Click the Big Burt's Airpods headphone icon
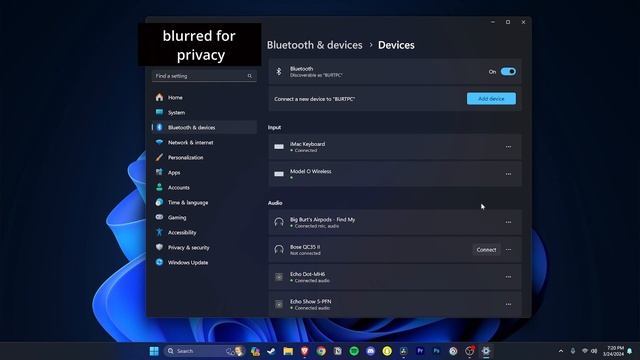The width and height of the screenshot is (640, 360). (x=279, y=222)
